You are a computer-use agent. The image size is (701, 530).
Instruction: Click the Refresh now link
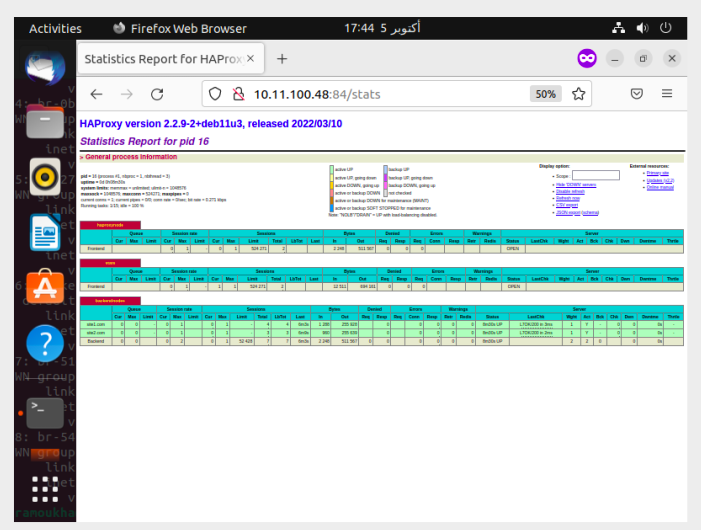pyautogui.click(x=568, y=198)
